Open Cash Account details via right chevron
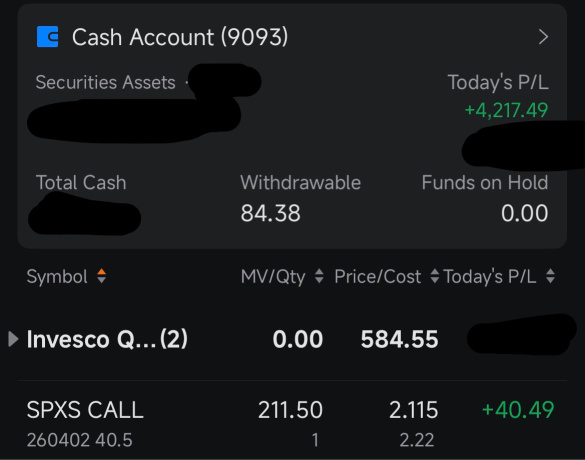 tap(543, 37)
